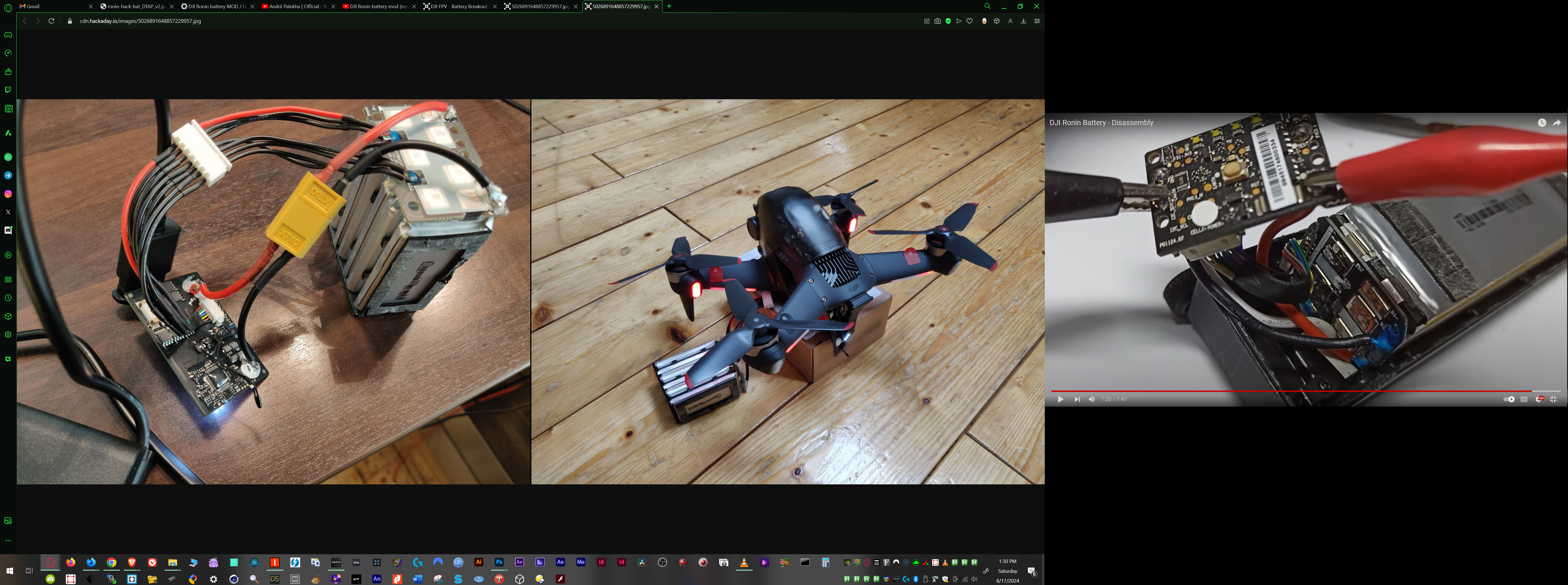1568x585 pixels.
Task: View site security via the lock icon
Action: pyautogui.click(x=69, y=21)
